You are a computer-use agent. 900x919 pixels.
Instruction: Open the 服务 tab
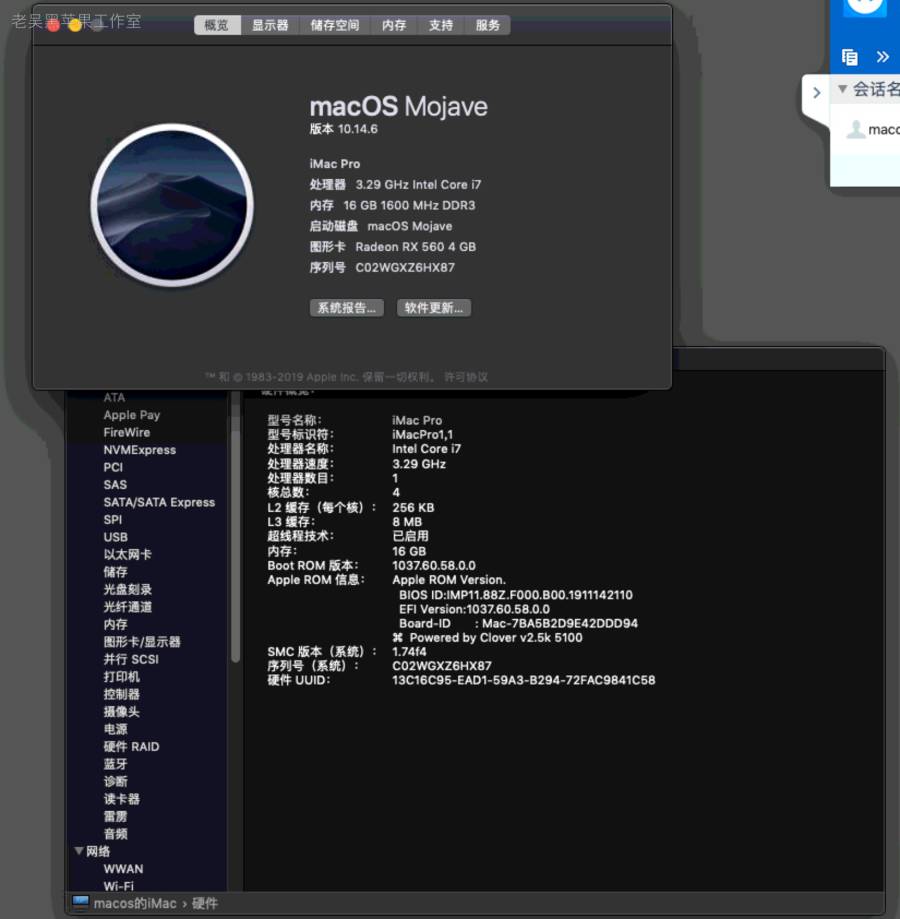[488, 25]
